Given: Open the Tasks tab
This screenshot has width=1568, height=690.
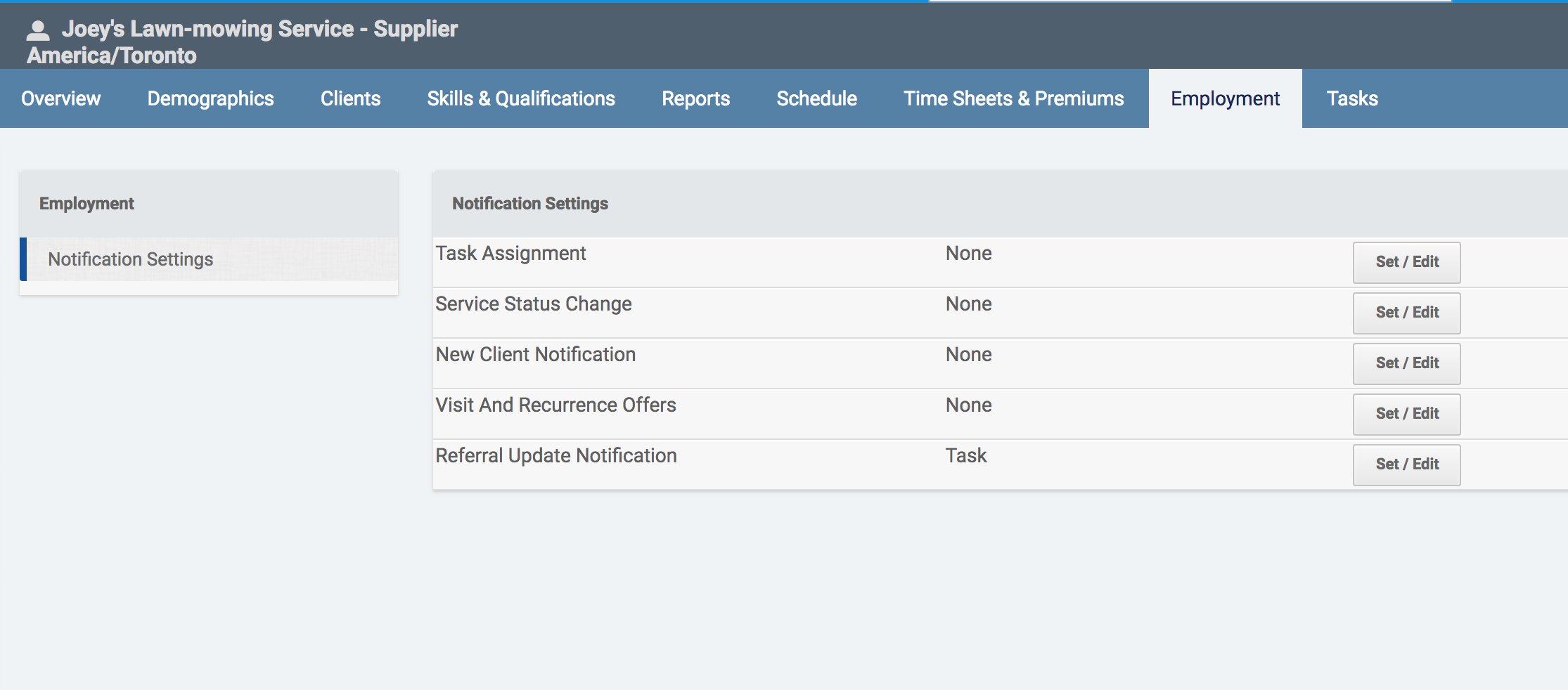Looking at the screenshot, I should (1351, 98).
